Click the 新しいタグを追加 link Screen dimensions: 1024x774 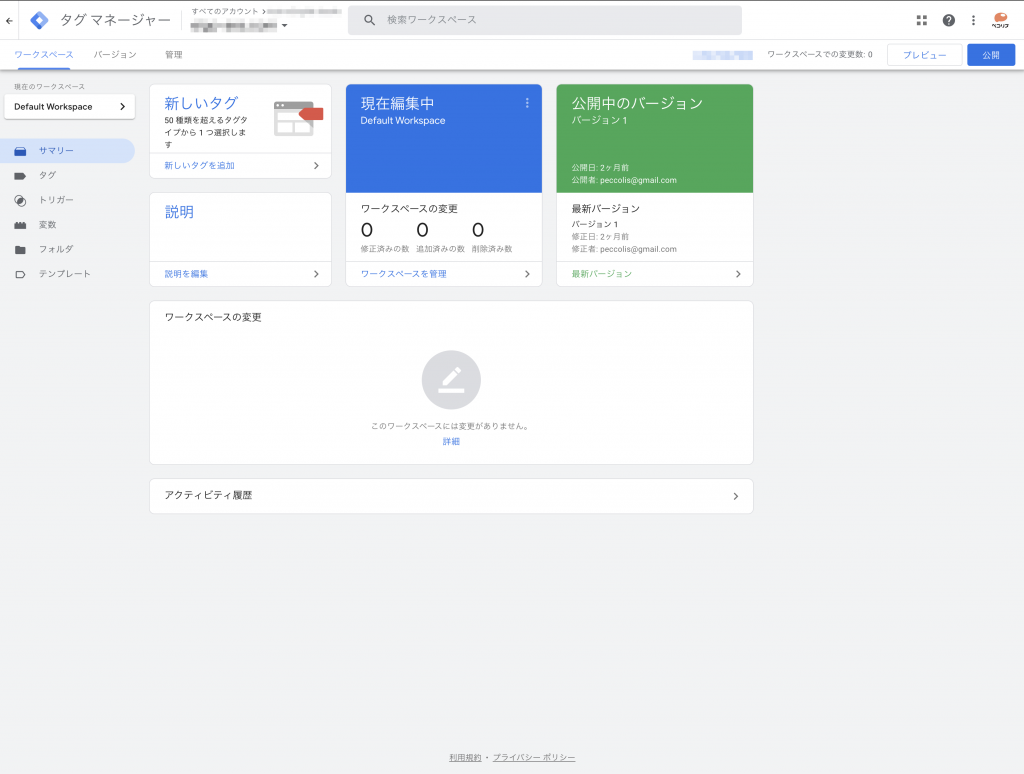point(199,166)
